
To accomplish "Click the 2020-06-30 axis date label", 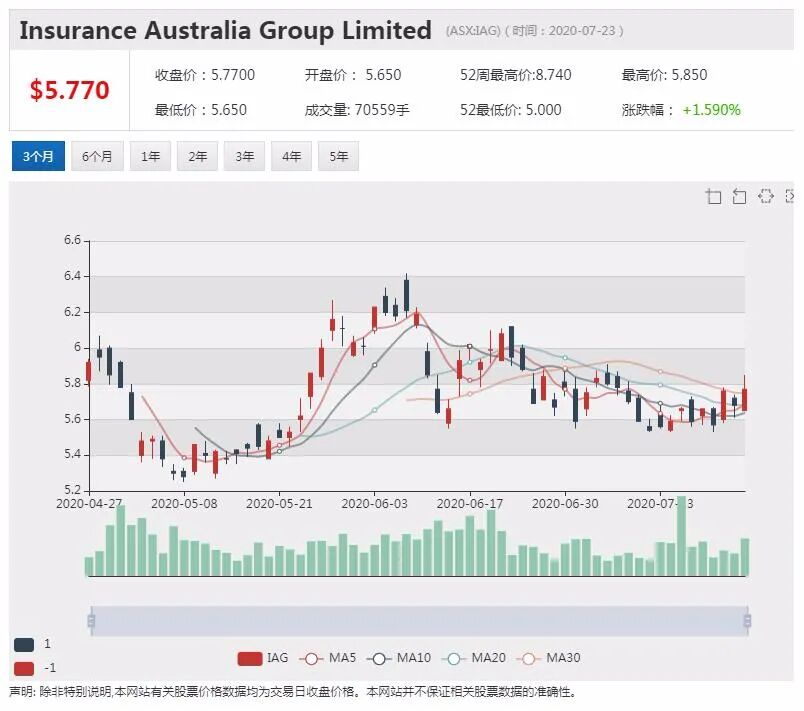I will [565, 503].
